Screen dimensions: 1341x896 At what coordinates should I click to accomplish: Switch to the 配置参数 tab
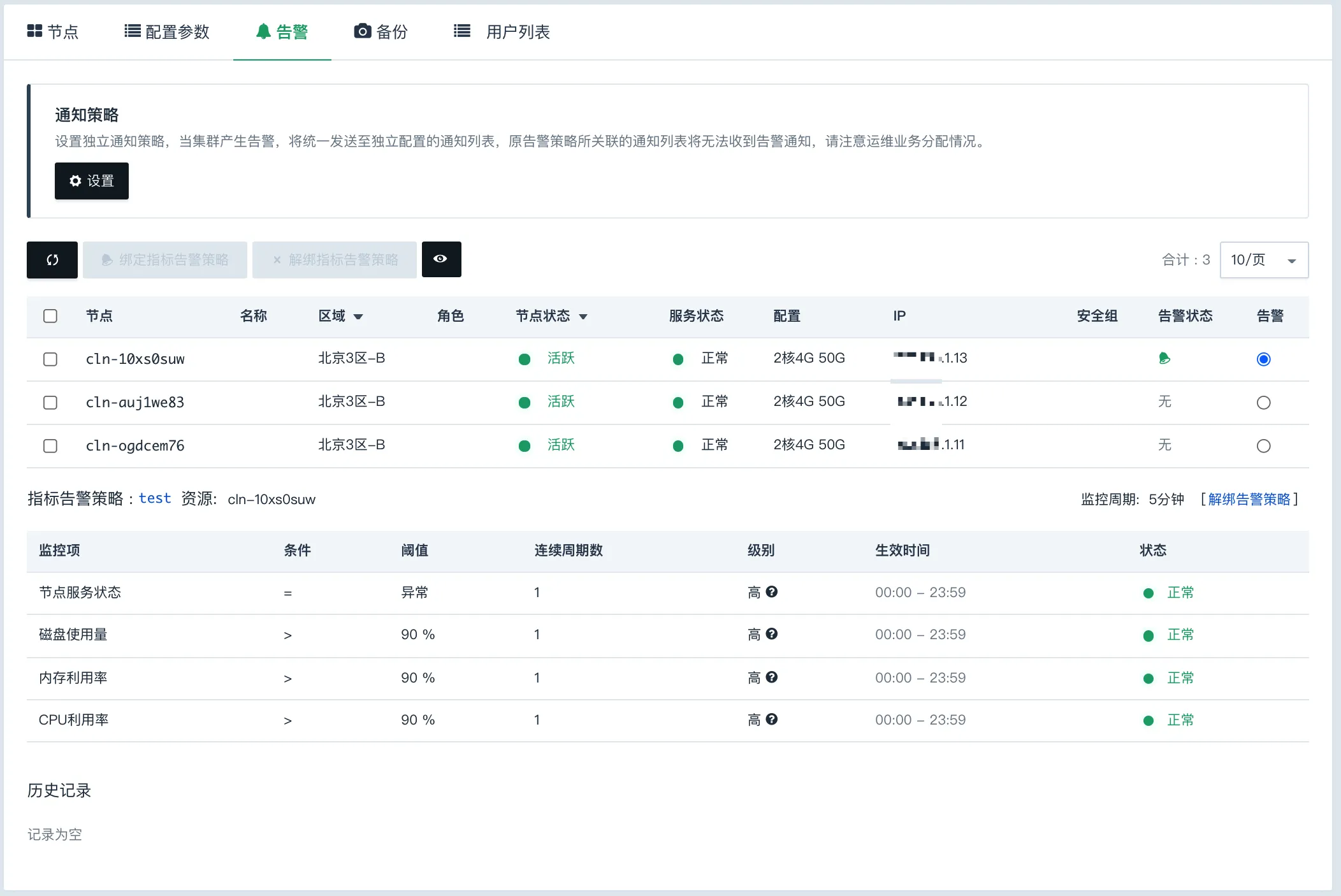[x=167, y=31]
